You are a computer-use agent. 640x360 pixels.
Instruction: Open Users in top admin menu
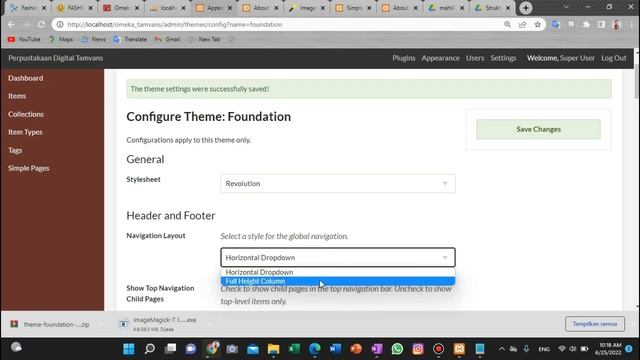click(475, 58)
